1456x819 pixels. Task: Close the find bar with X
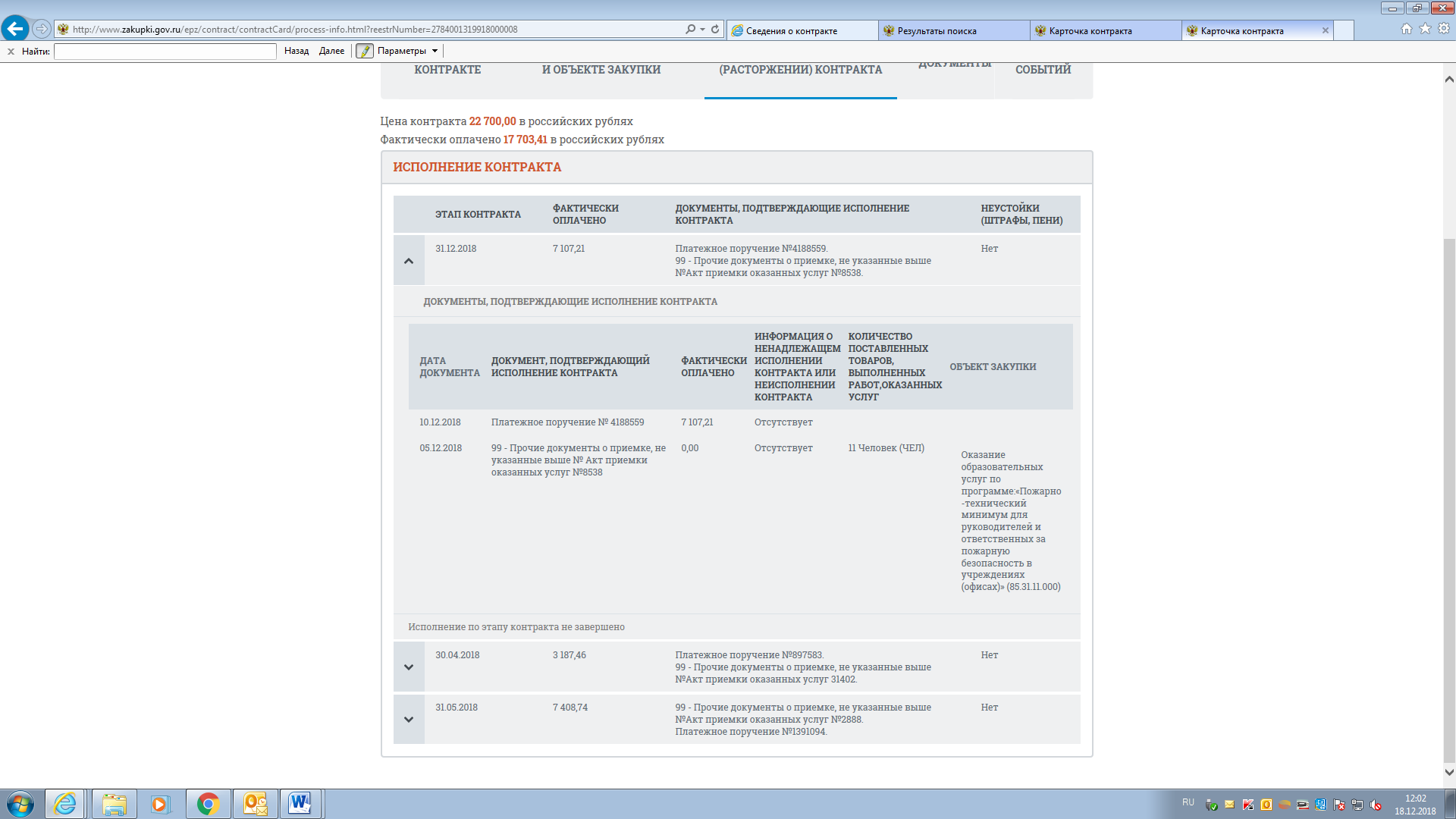(11, 52)
